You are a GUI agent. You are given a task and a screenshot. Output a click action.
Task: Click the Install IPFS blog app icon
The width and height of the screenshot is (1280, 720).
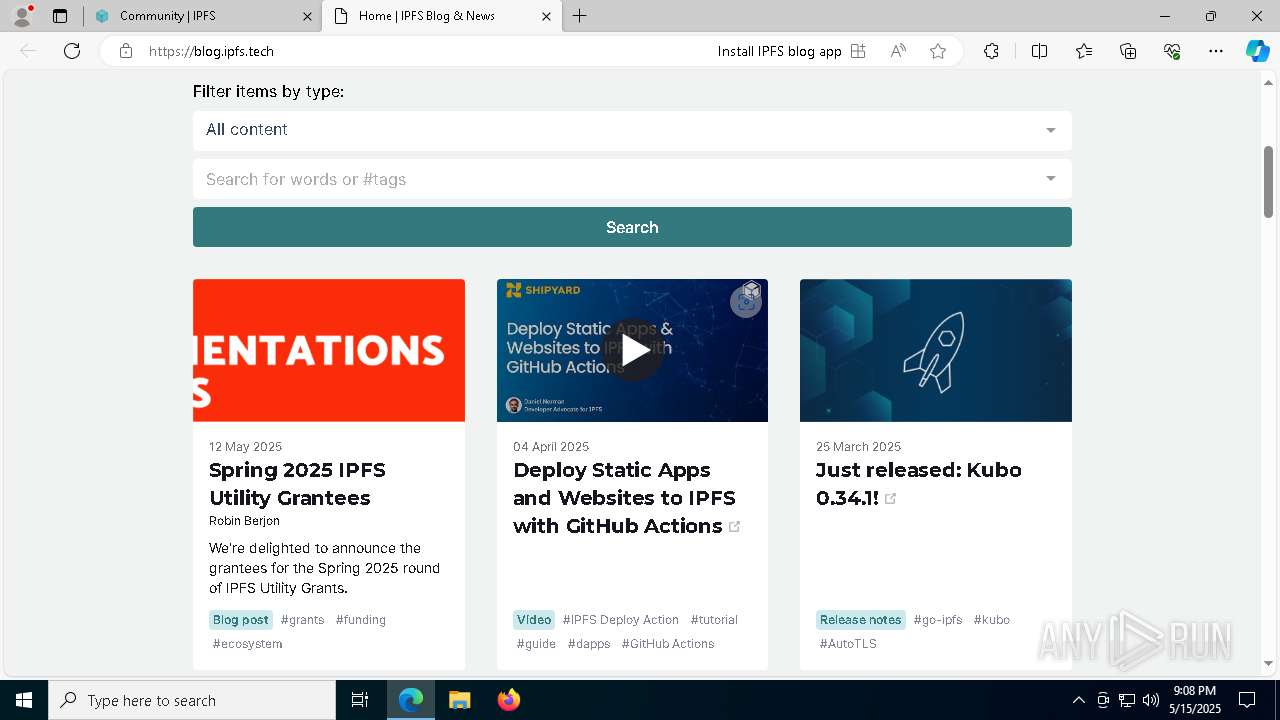pos(858,51)
